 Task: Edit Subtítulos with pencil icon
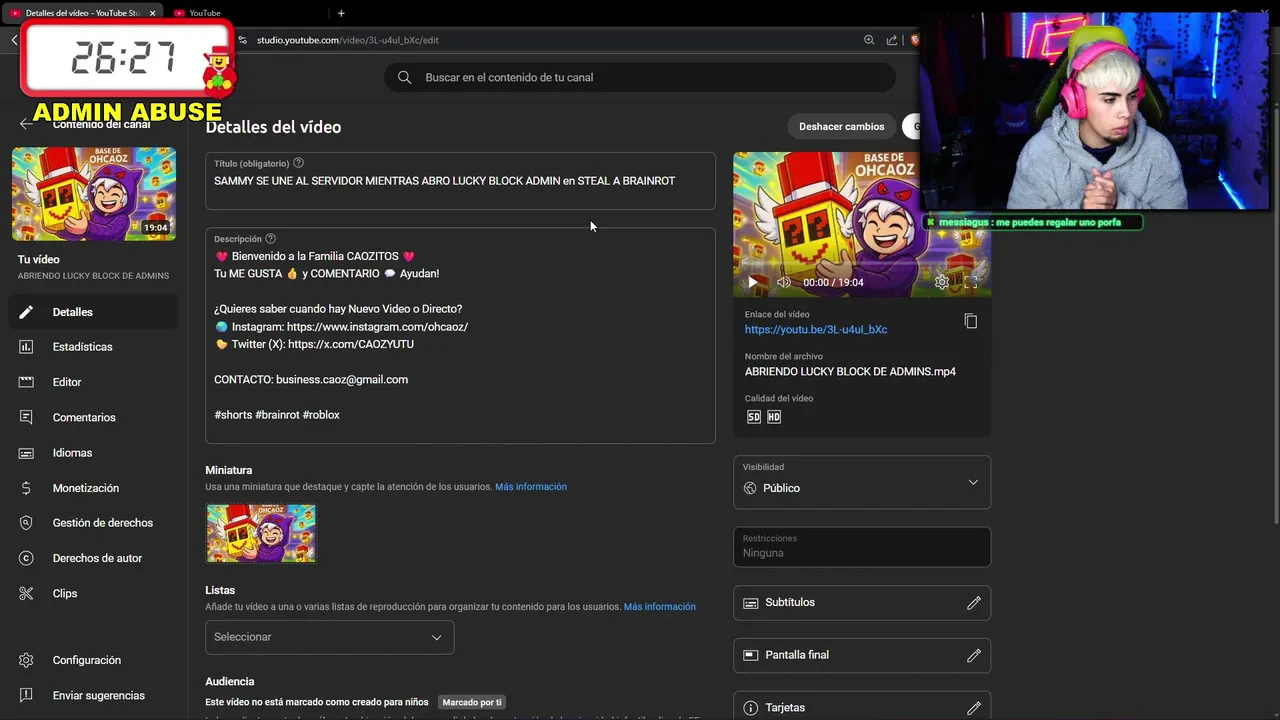[974, 603]
